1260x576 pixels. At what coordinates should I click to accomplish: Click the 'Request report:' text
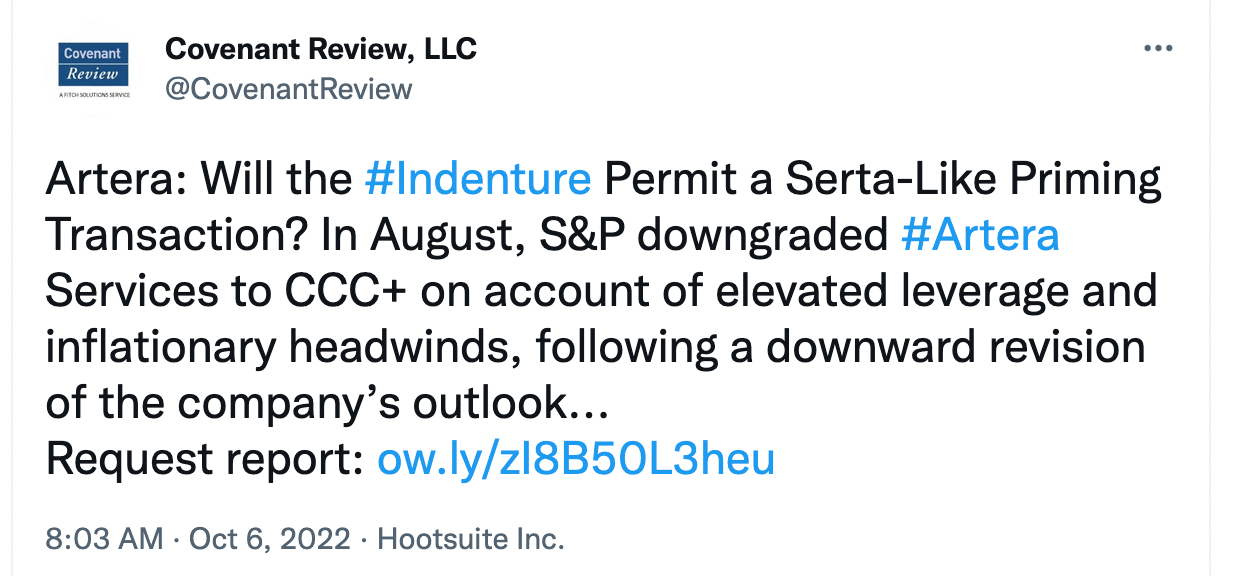pos(206,459)
